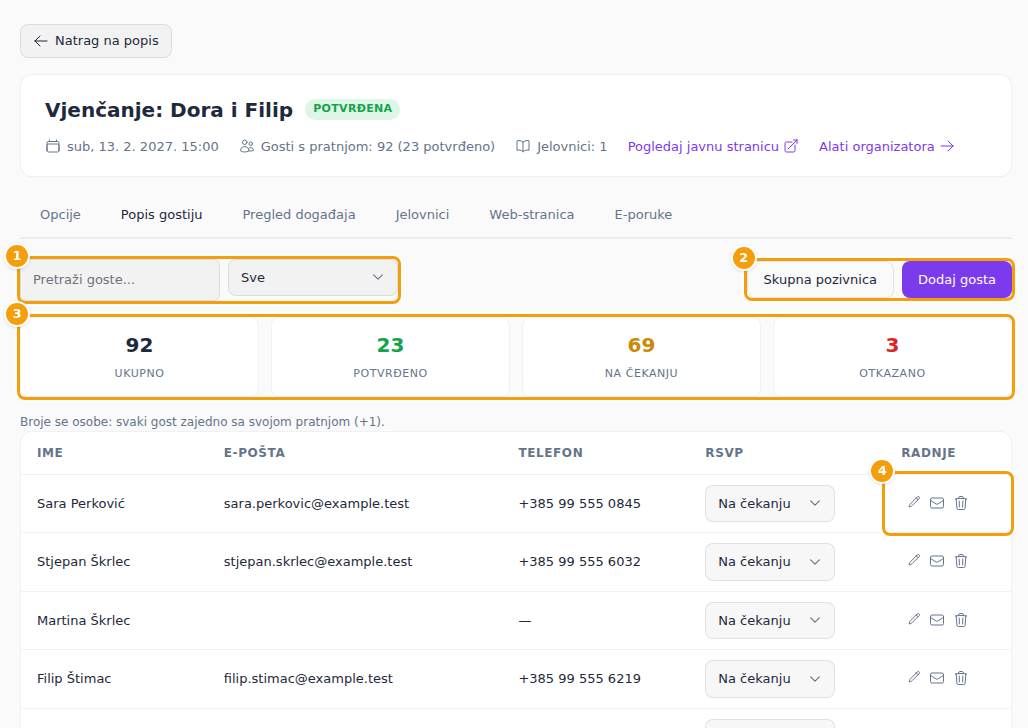
Task: Send email to Sara Perković via envelope icon
Action: pyautogui.click(x=937, y=503)
